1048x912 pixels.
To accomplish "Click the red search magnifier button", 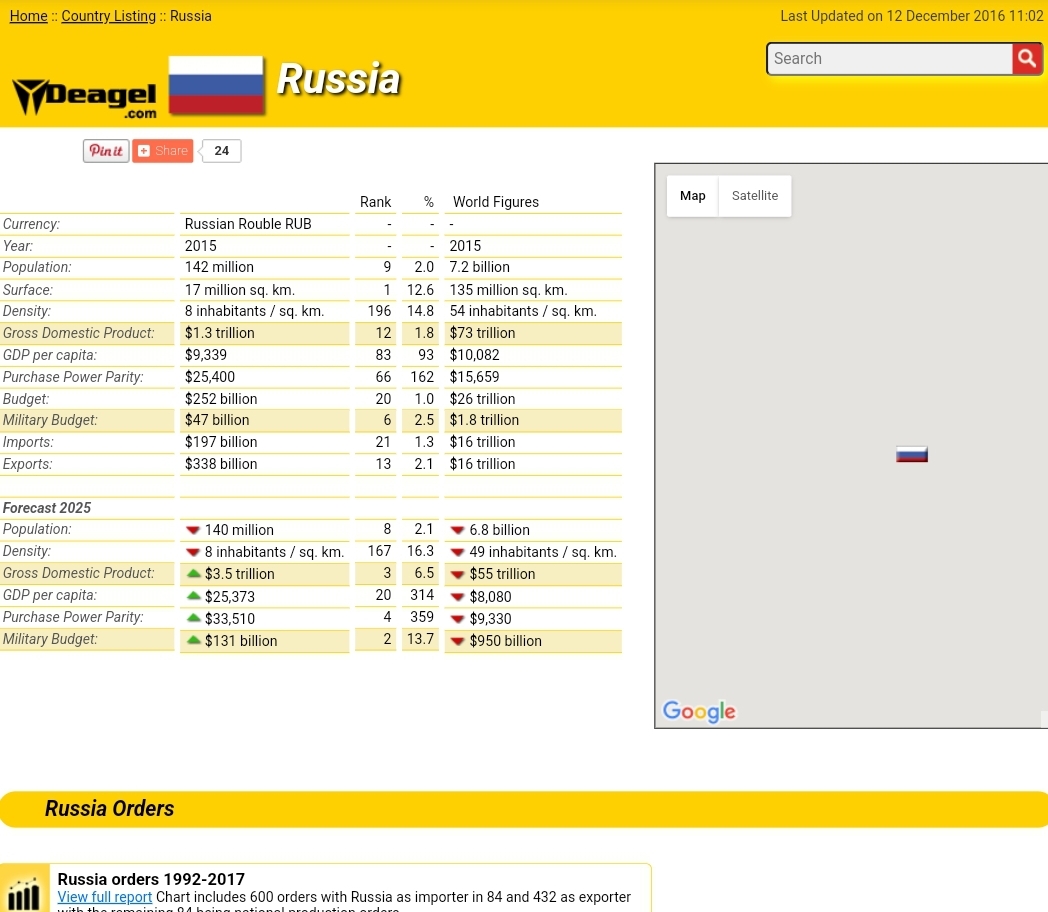I will click(x=1027, y=59).
